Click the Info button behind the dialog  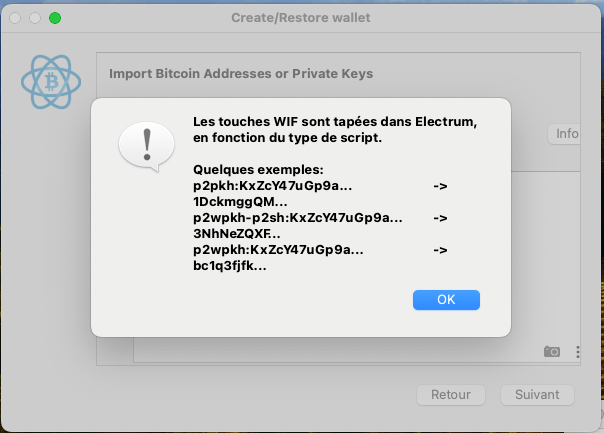tap(567, 134)
